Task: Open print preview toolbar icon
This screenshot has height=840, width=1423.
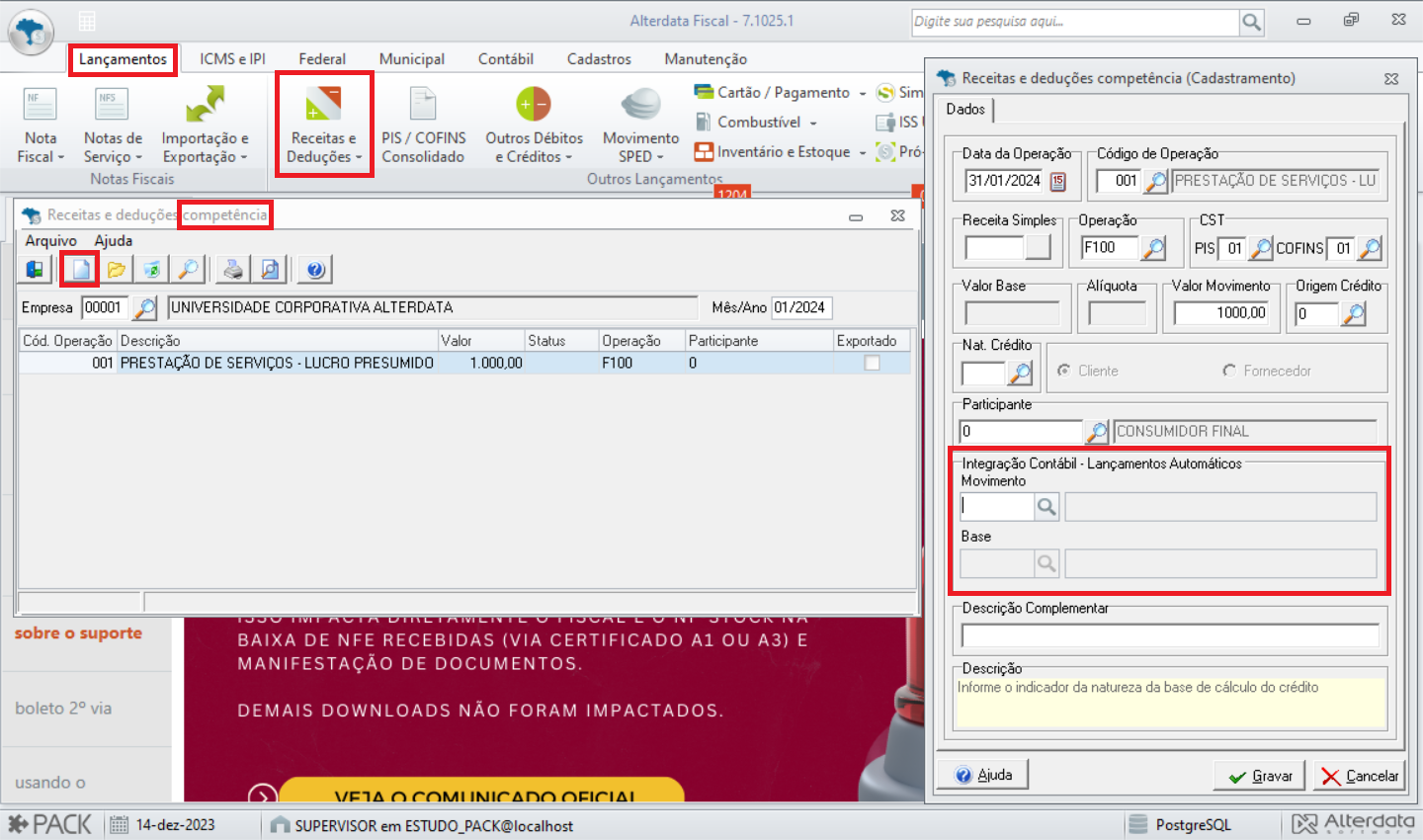Action: click(x=270, y=269)
